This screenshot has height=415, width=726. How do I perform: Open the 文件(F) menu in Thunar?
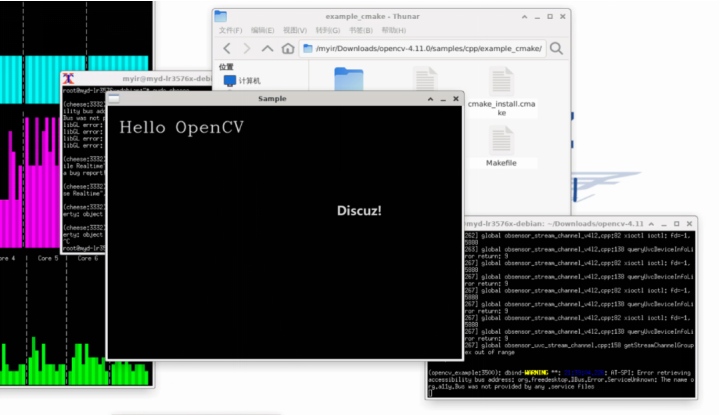[x=231, y=30]
